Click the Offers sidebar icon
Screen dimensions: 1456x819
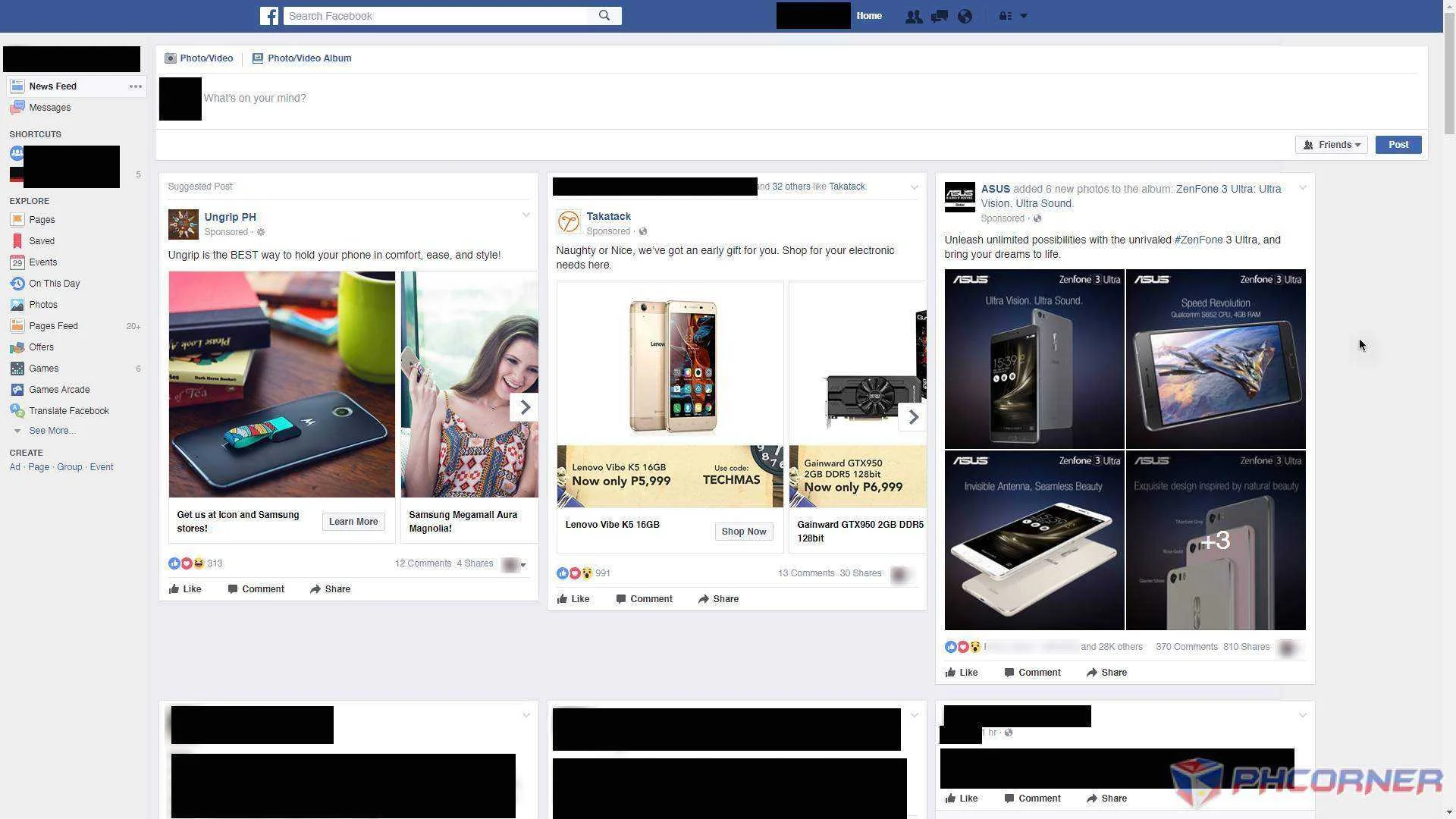click(x=17, y=347)
